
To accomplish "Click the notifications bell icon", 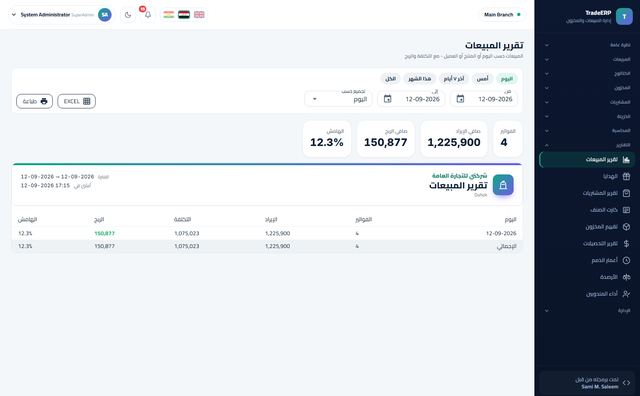I will click(x=148, y=15).
